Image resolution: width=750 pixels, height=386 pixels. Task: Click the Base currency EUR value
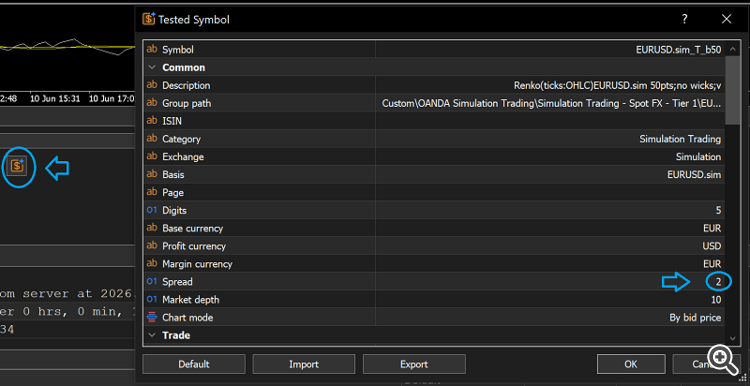pyautogui.click(x=712, y=228)
